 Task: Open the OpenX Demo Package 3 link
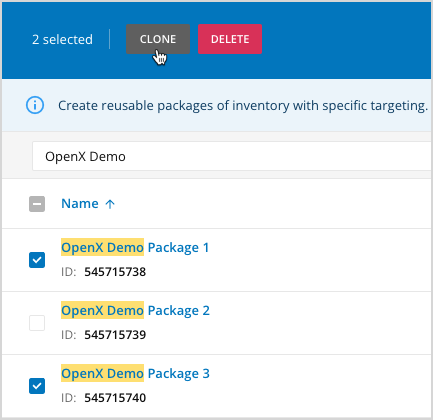click(x=135, y=374)
